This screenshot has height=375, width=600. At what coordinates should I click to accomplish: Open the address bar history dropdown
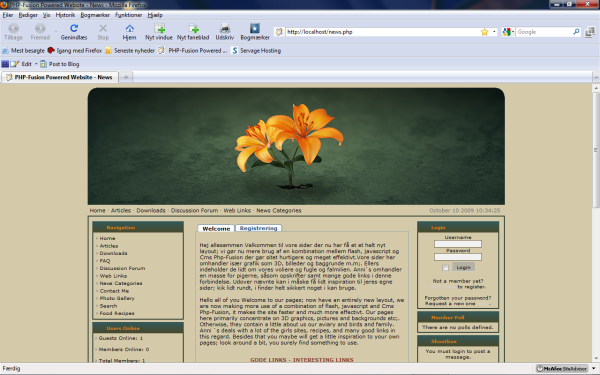tap(494, 32)
